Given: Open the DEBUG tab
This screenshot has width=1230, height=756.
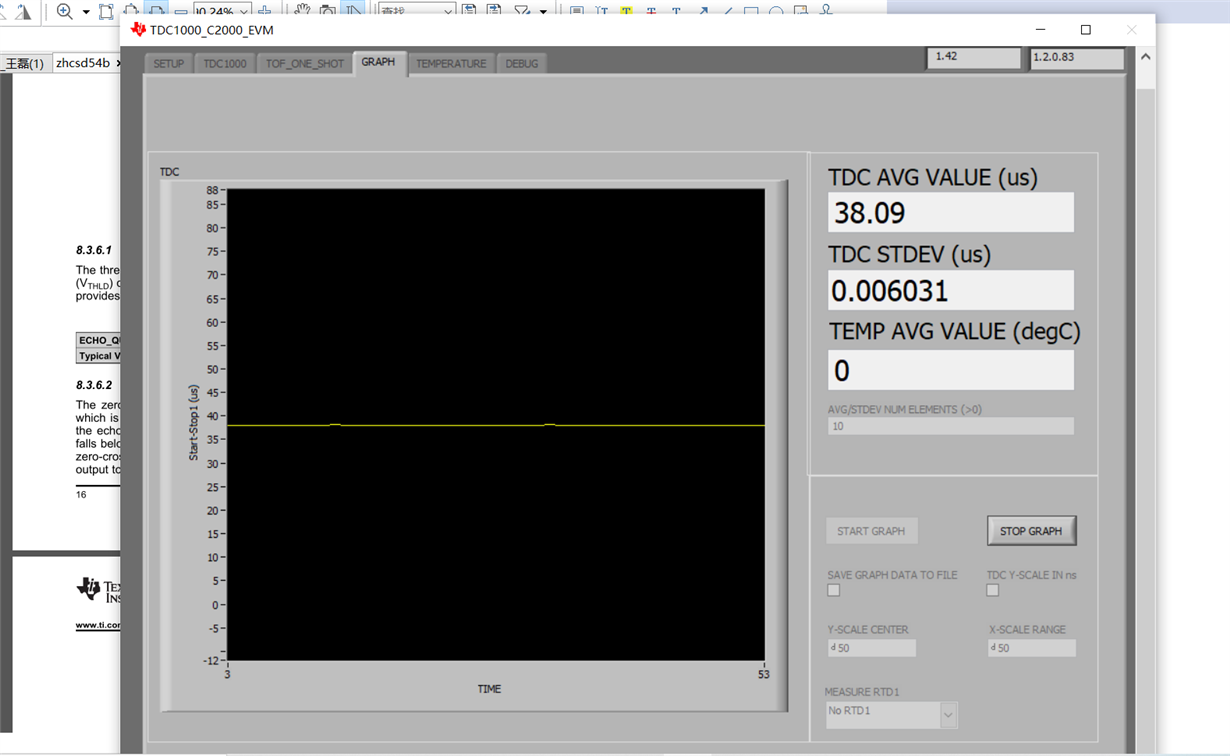Looking at the screenshot, I should 522,63.
